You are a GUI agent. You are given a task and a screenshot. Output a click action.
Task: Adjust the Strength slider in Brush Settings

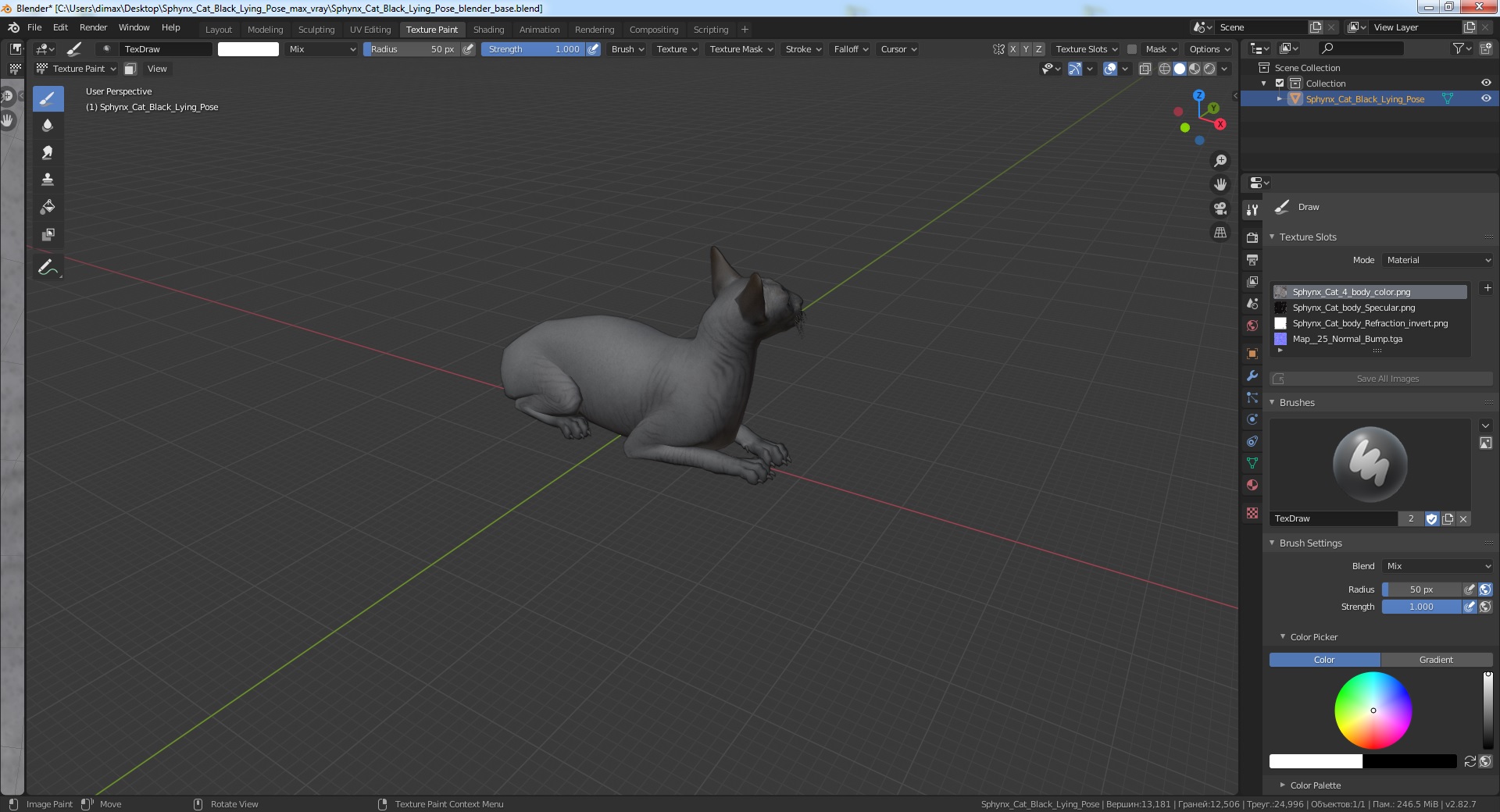pos(1421,607)
